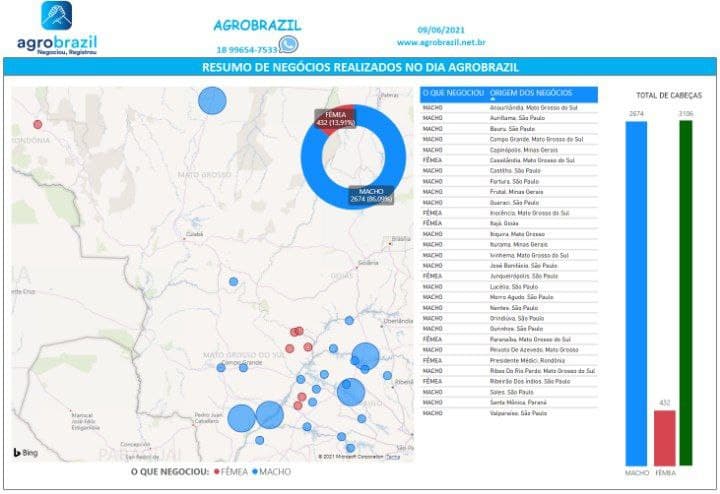Select the 'José Bonifácio, São Paulo' row
720x494 pixels.
point(509,266)
